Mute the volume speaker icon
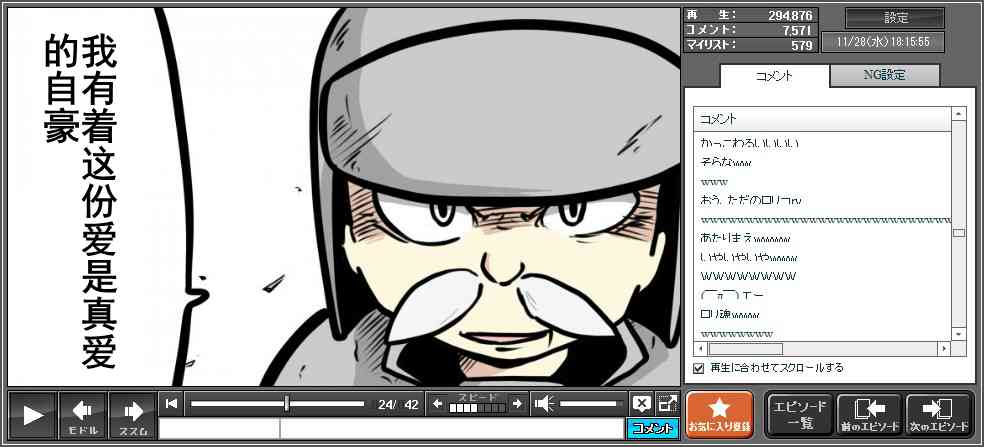984x447 pixels. pos(544,404)
